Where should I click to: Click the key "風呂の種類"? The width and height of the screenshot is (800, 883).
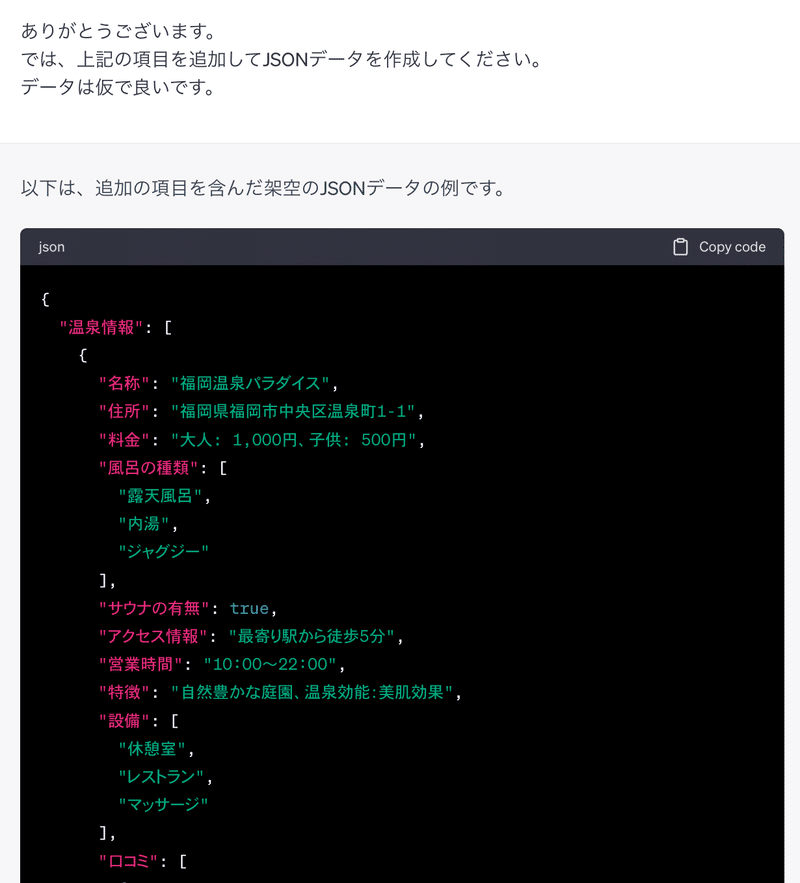click(x=148, y=468)
